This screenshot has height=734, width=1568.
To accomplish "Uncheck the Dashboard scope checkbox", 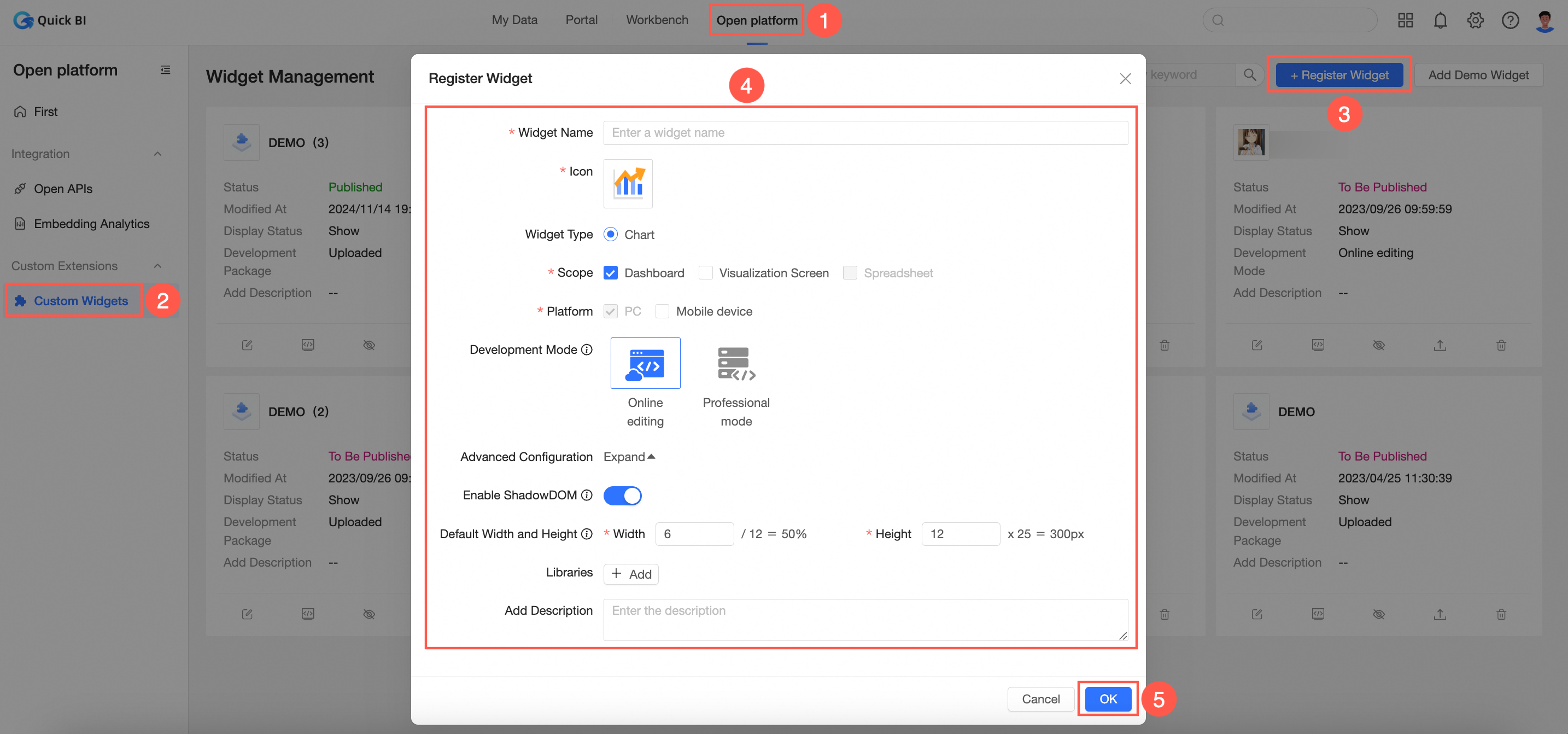I will pos(611,273).
